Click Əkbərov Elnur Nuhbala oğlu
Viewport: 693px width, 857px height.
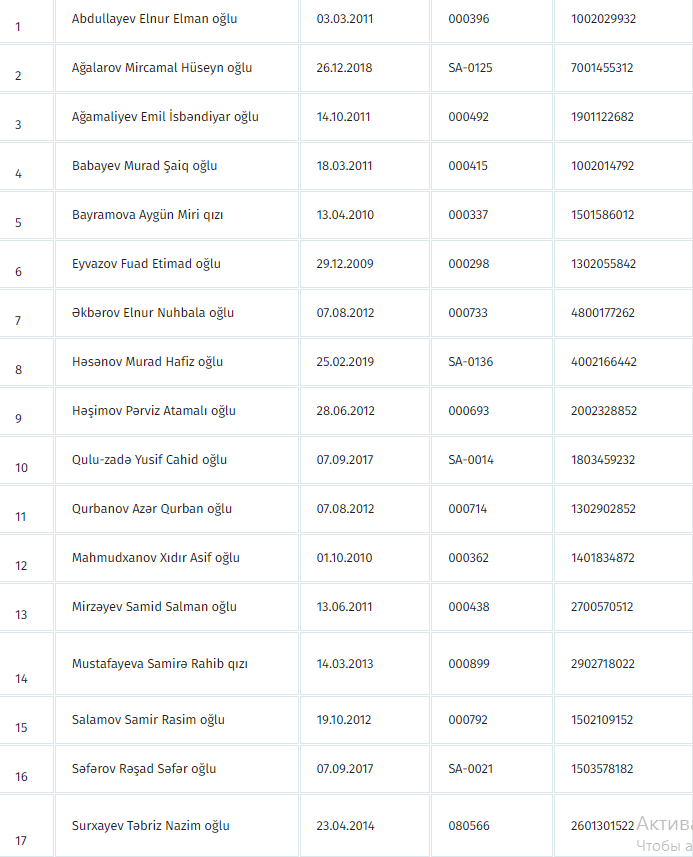153,313
